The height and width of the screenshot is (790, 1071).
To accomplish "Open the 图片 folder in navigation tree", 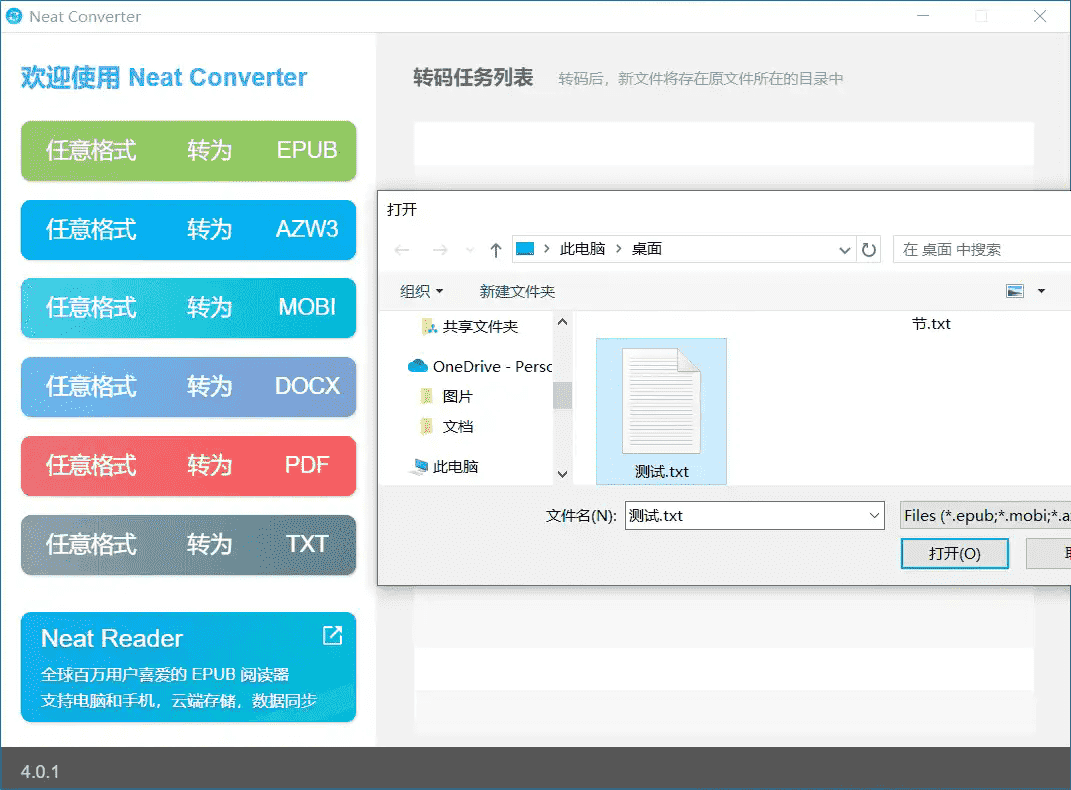I will point(457,396).
